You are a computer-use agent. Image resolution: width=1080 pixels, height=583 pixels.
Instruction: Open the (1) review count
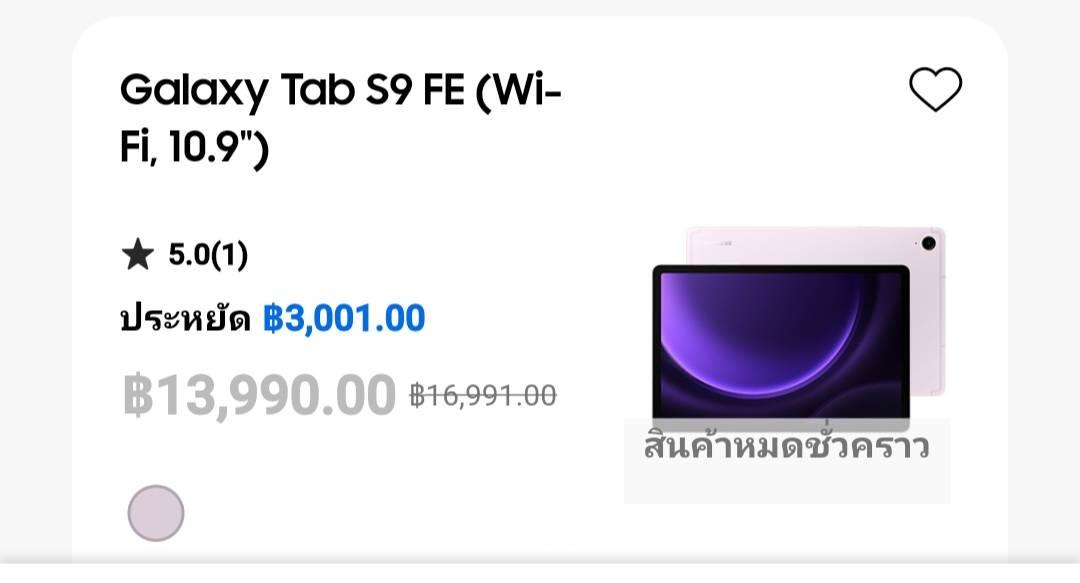point(229,254)
